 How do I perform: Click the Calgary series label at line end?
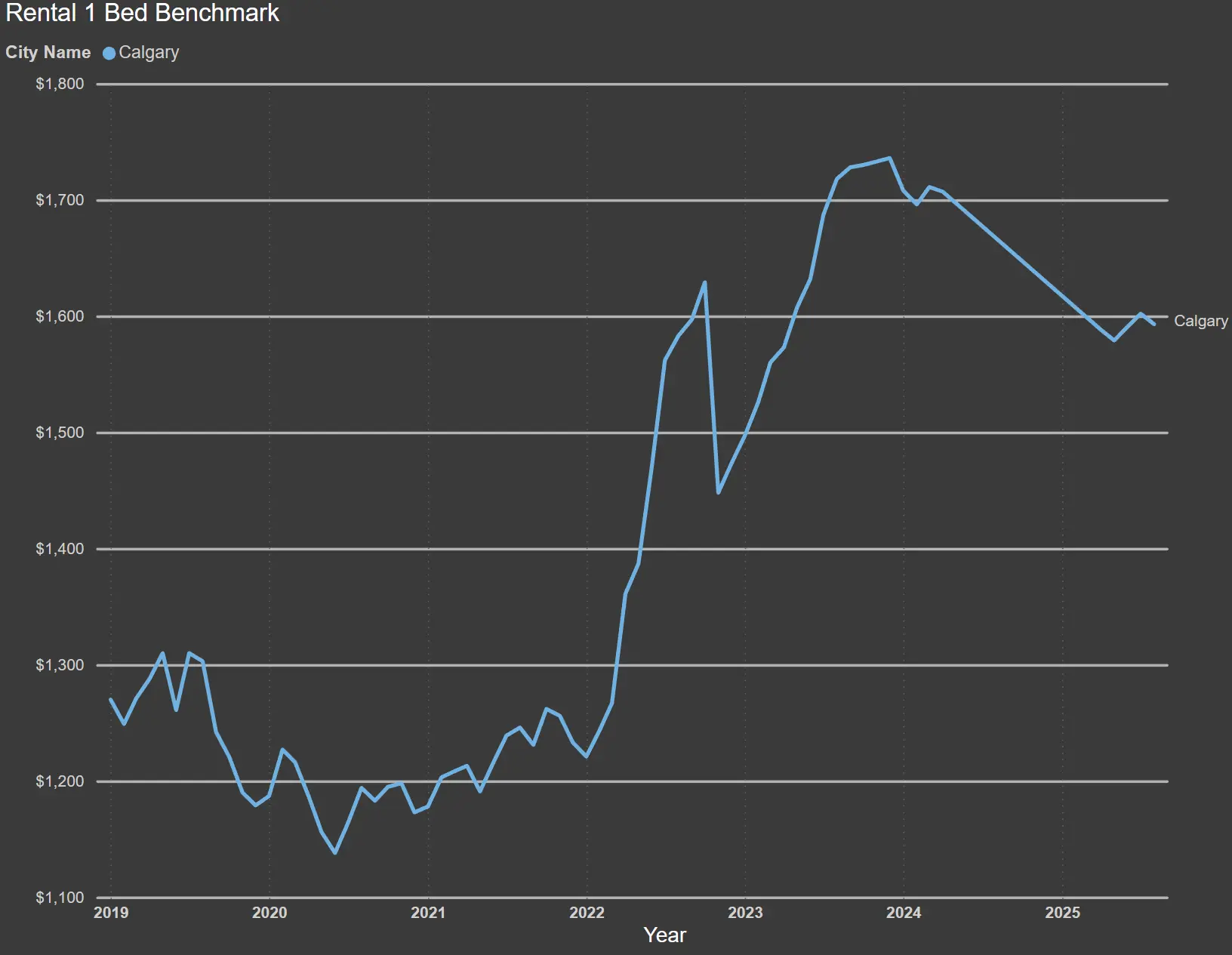1200,321
